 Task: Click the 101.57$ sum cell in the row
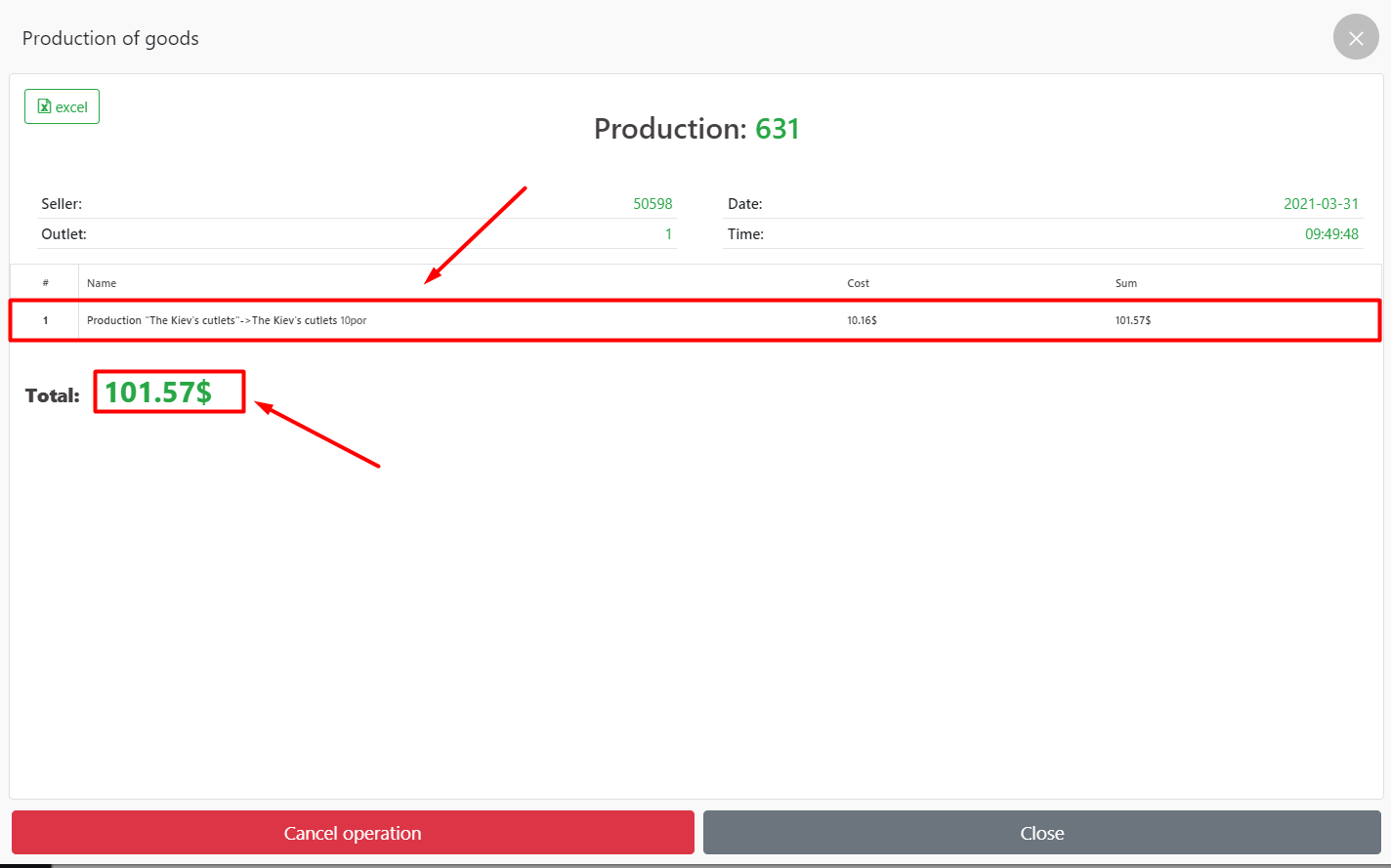1132,320
